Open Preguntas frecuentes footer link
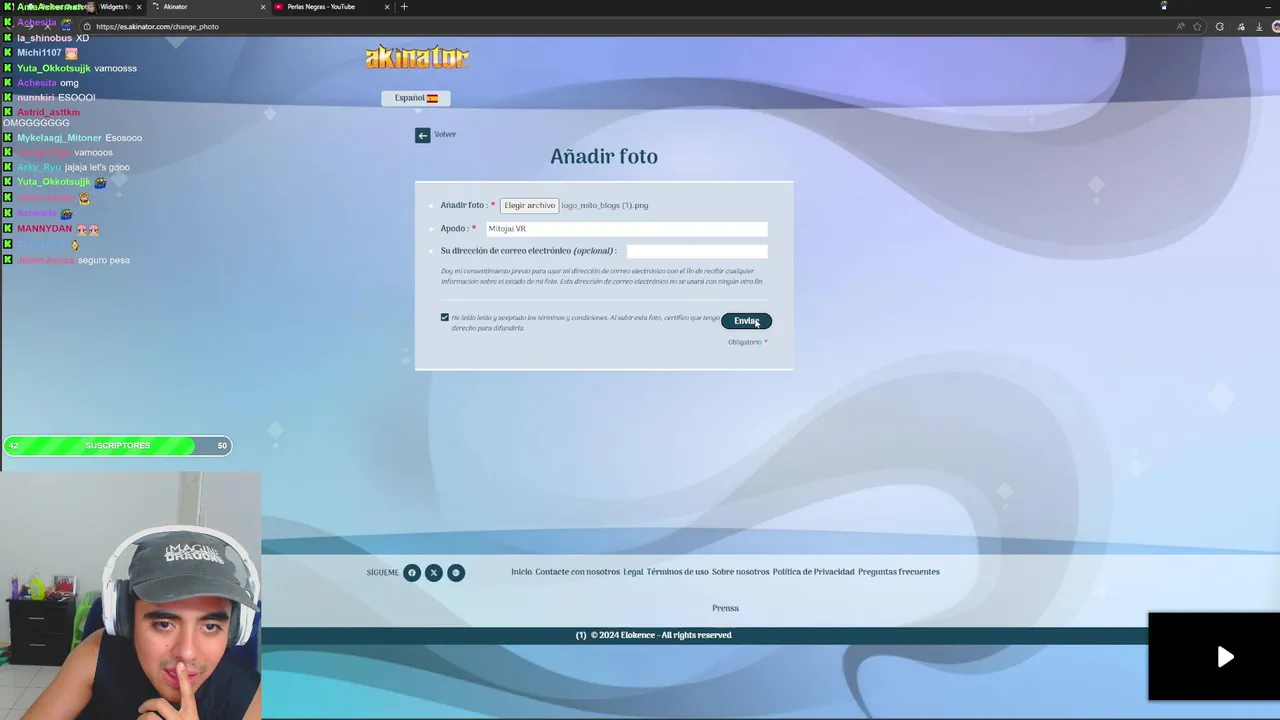Viewport: 1280px width, 720px height. [x=899, y=572]
